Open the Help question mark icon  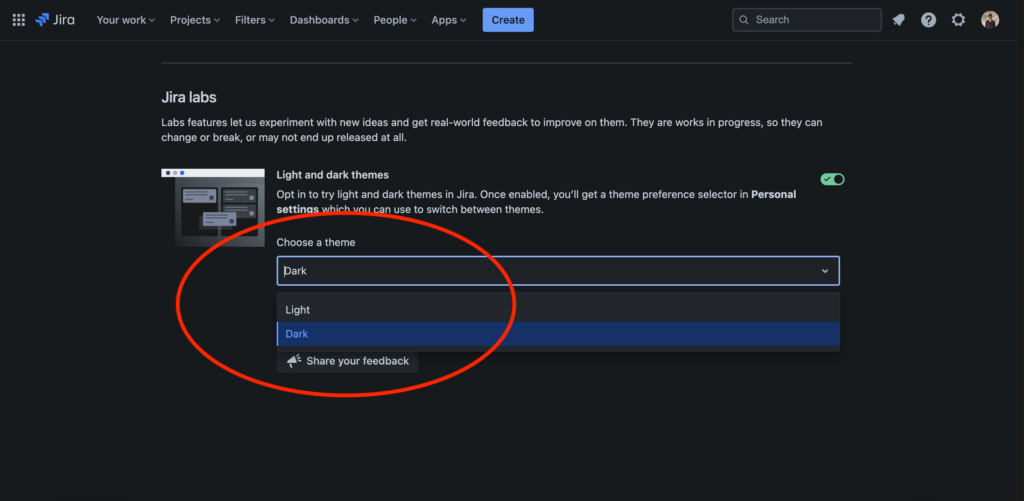[929, 20]
